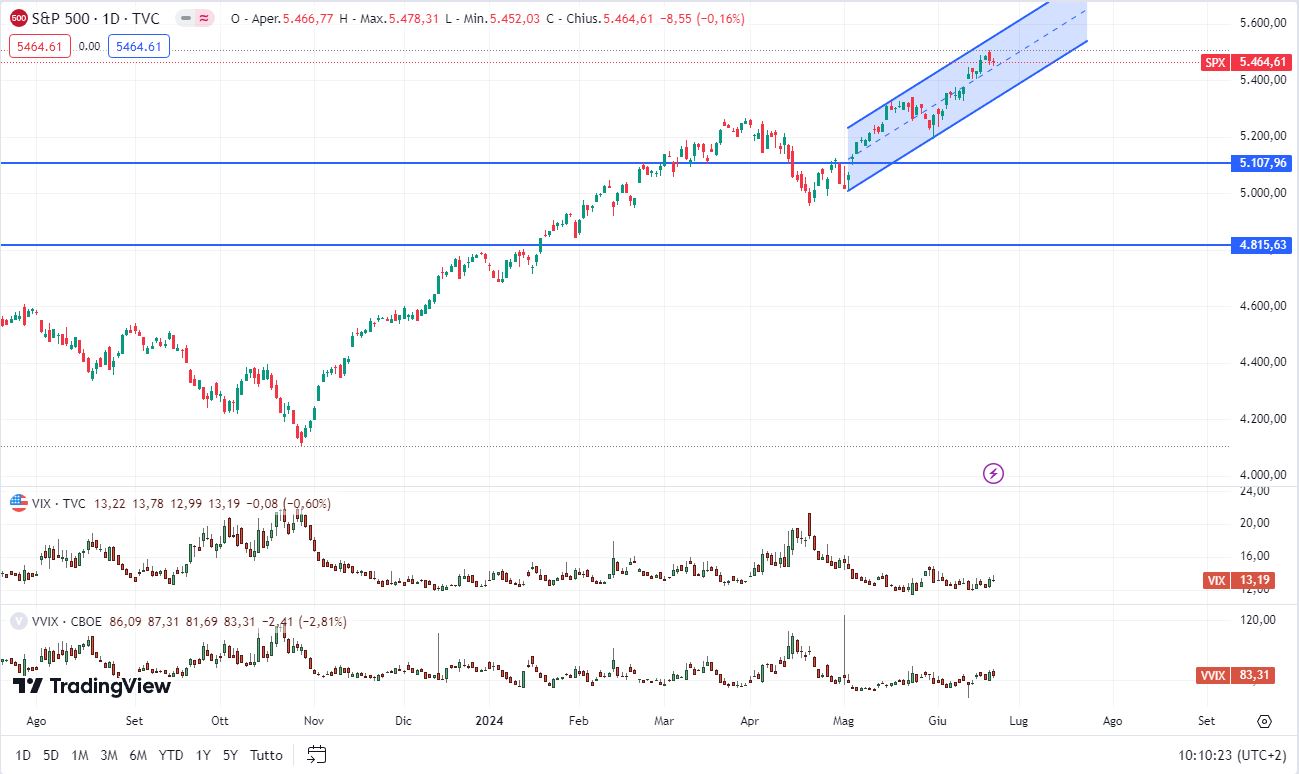Click the red SPX 5.464,61 price label
The image size is (1299, 774).
pos(1244,62)
